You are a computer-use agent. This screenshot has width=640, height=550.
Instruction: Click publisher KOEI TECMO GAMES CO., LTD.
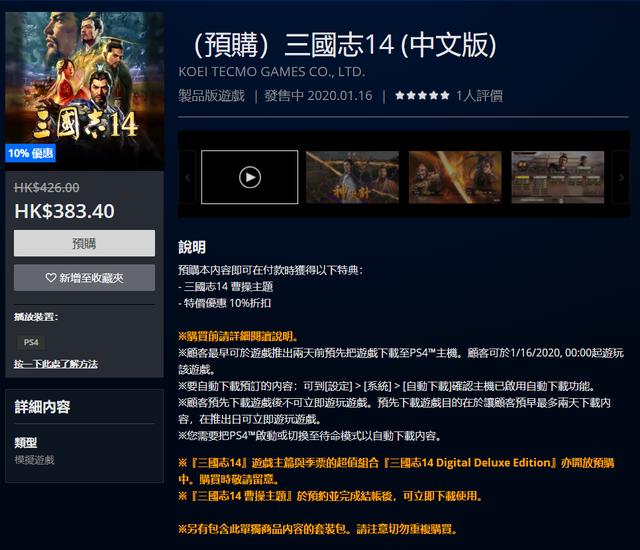tap(271, 72)
